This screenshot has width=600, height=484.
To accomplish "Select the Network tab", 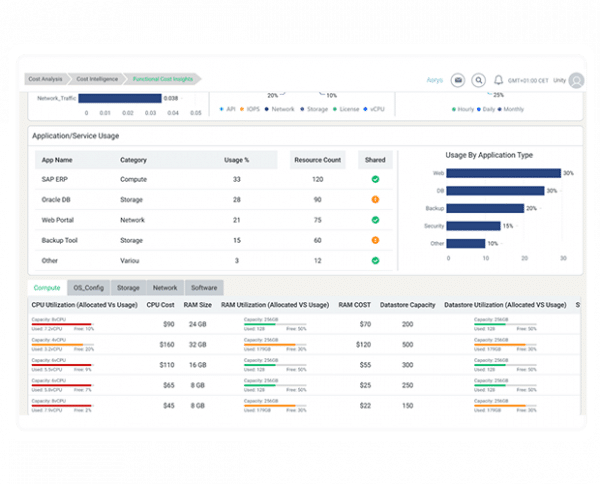I will (165, 288).
